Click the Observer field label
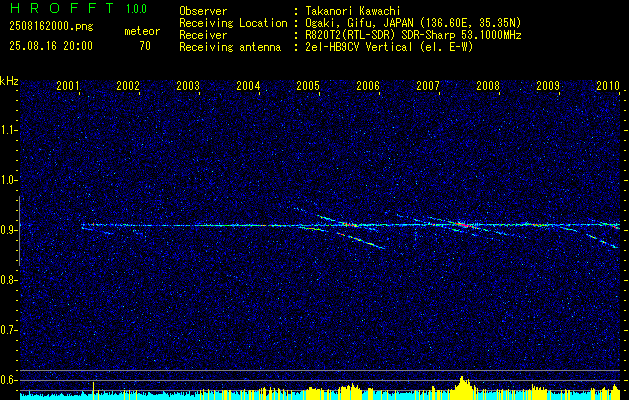629x400 pixels. point(203,11)
